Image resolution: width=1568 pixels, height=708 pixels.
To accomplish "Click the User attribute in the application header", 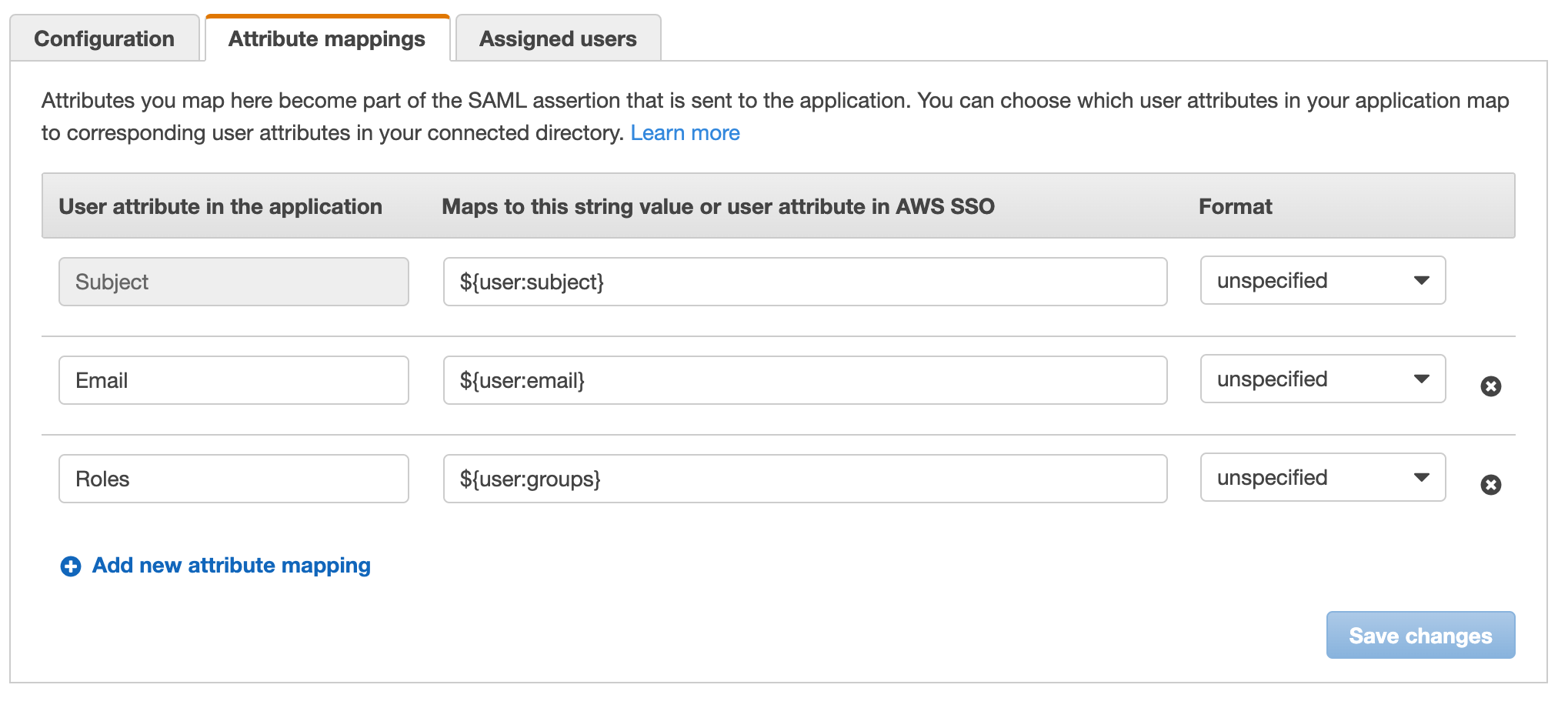I will [x=220, y=206].
